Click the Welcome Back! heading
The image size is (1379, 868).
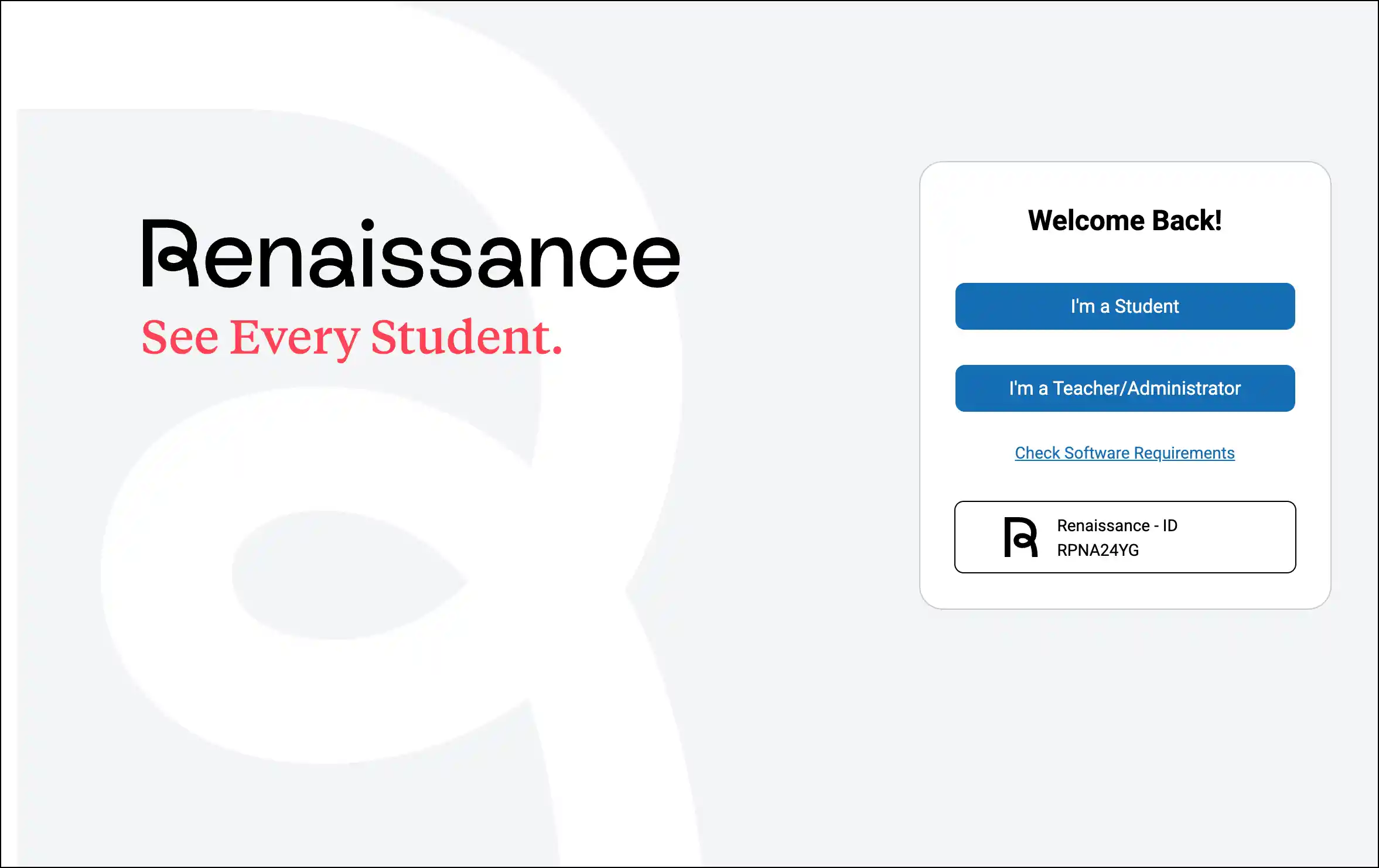pyautogui.click(x=1125, y=221)
